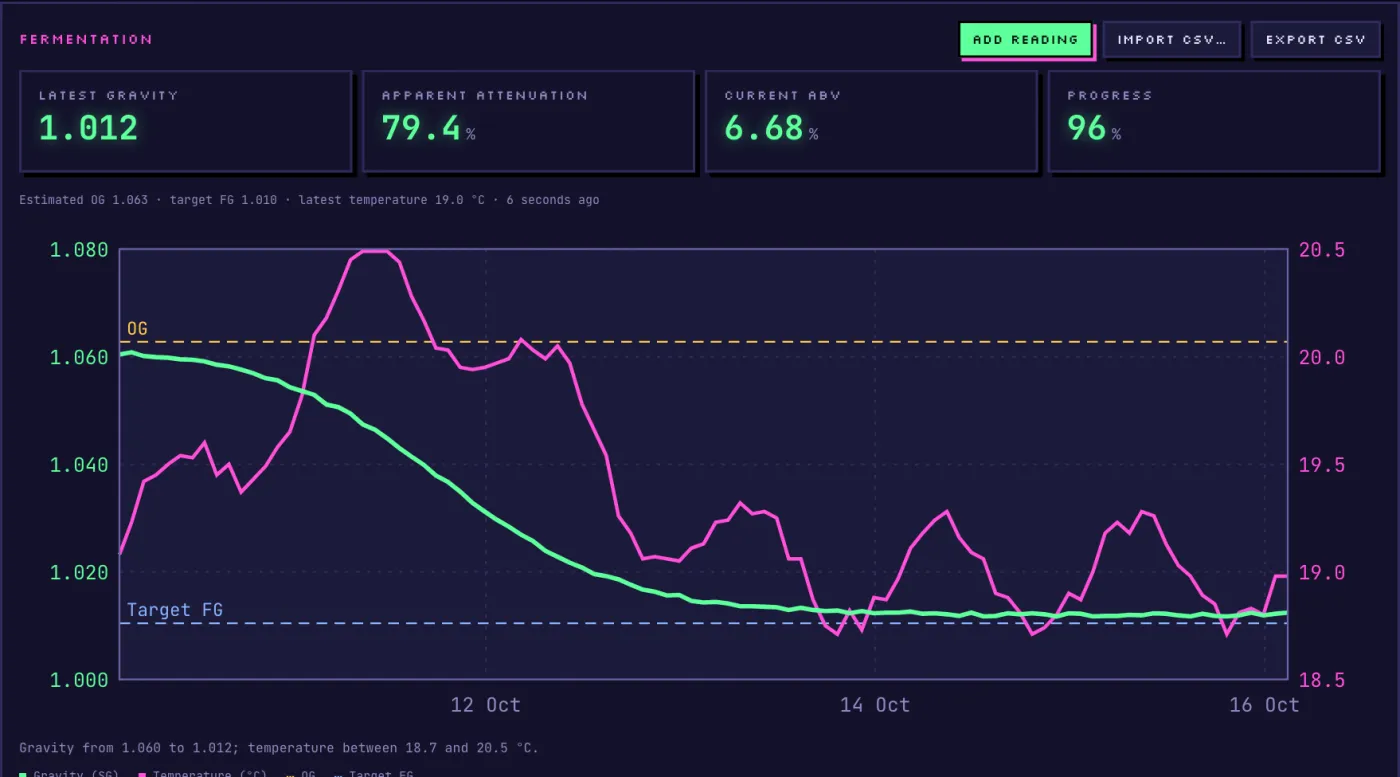This screenshot has height=777, width=1400.
Task: Click the Target FG label on the chart
Action: (x=175, y=610)
